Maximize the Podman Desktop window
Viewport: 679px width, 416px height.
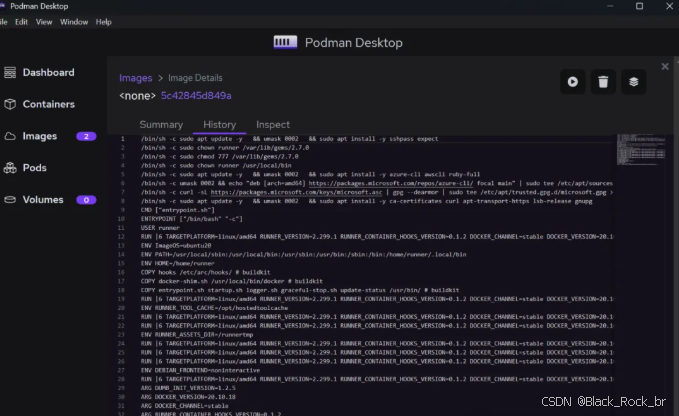coord(639,6)
